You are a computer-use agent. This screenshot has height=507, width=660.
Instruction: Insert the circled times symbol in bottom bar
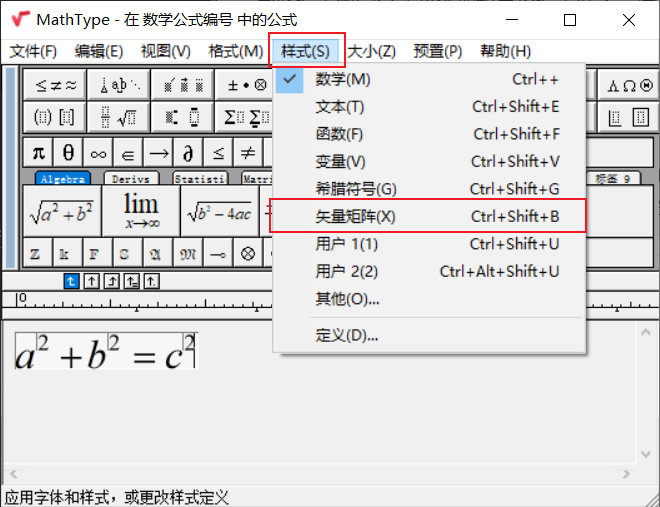point(248,253)
